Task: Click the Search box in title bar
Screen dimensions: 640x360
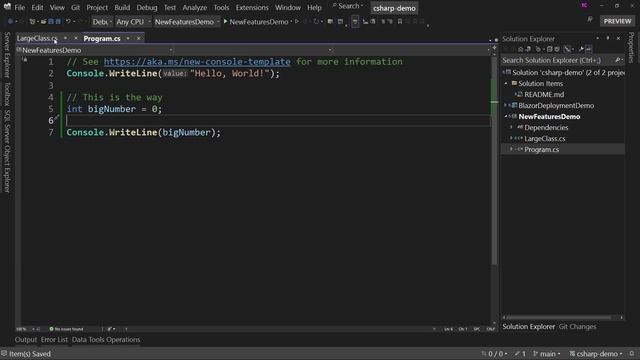Action: pos(348,6)
